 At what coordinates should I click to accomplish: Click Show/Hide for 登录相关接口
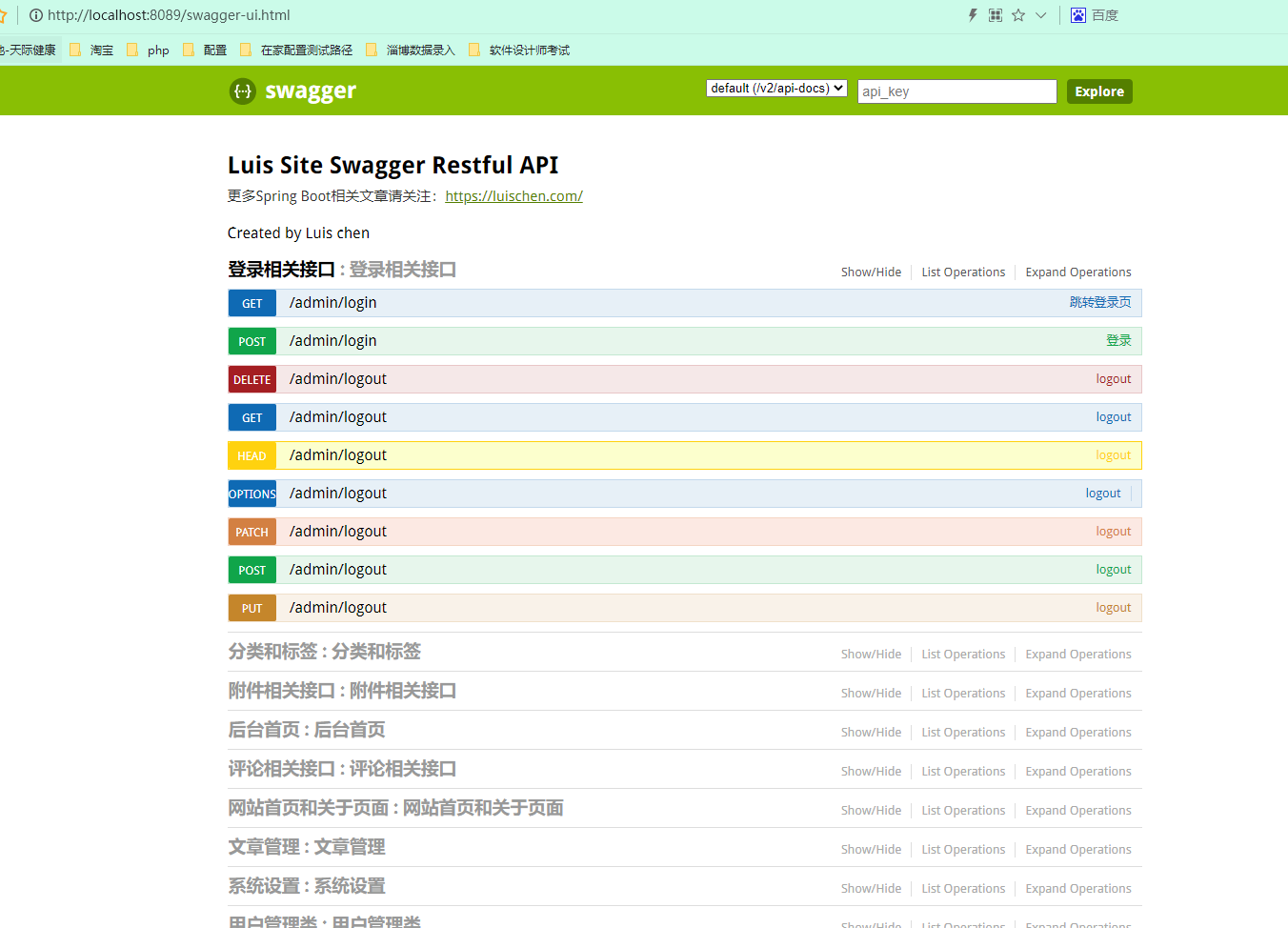[871, 272]
